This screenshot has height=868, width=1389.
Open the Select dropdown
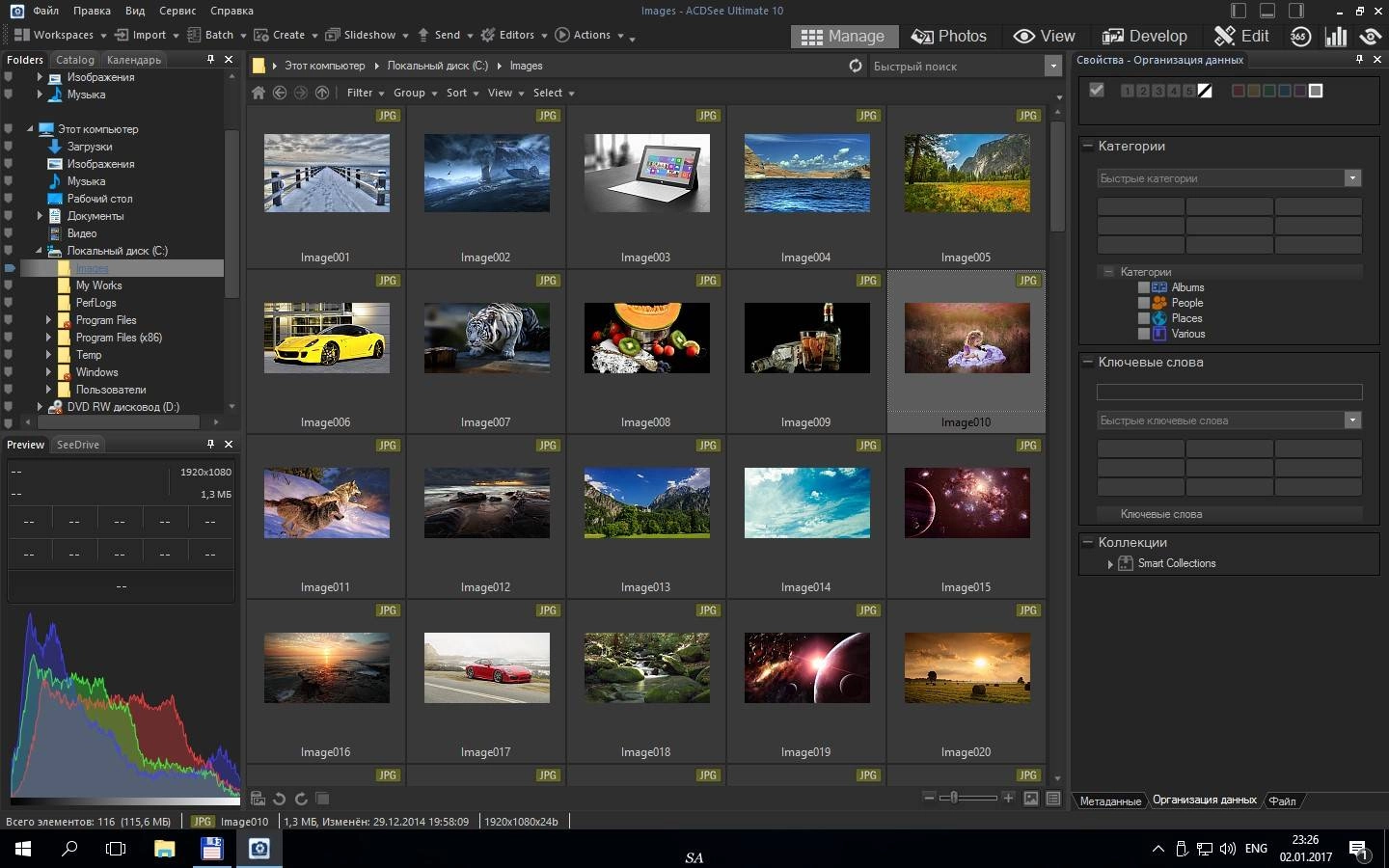click(x=554, y=93)
